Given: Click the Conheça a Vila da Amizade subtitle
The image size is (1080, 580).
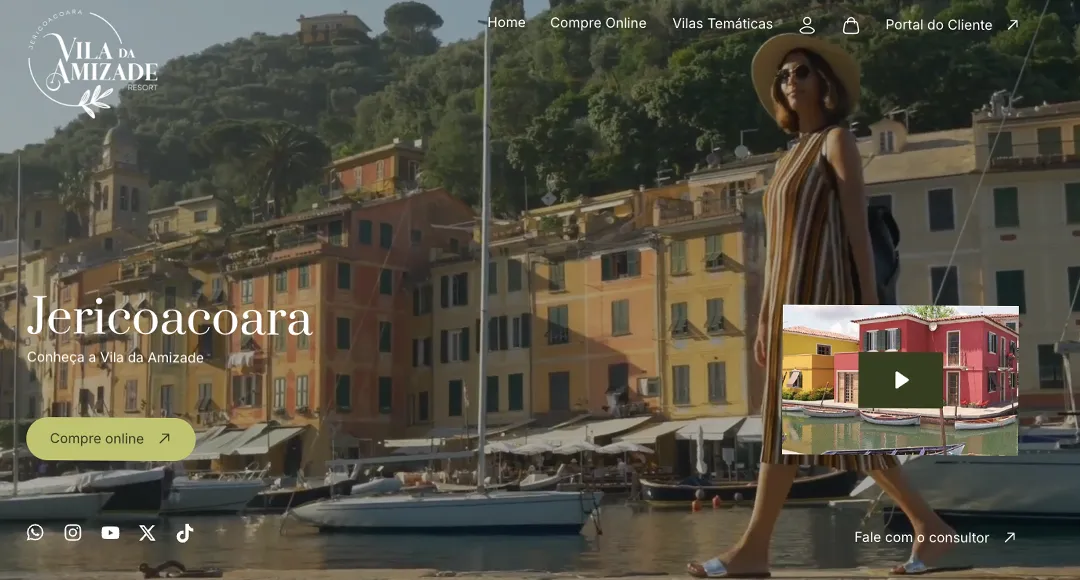Looking at the screenshot, I should tap(115, 358).
